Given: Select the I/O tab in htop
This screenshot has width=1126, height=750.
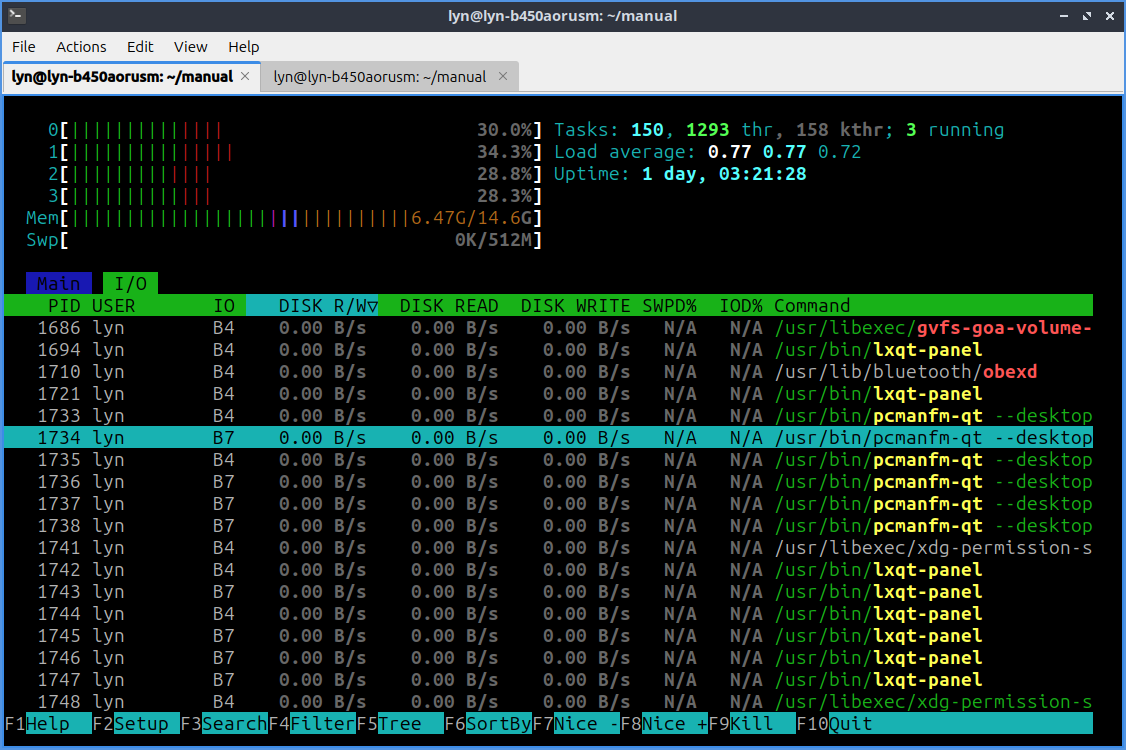Looking at the screenshot, I should click(130, 284).
